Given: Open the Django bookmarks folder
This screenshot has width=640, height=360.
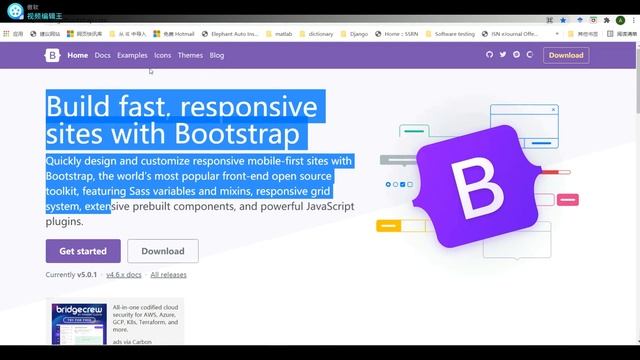Looking at the screenshot, I should 354,34.
